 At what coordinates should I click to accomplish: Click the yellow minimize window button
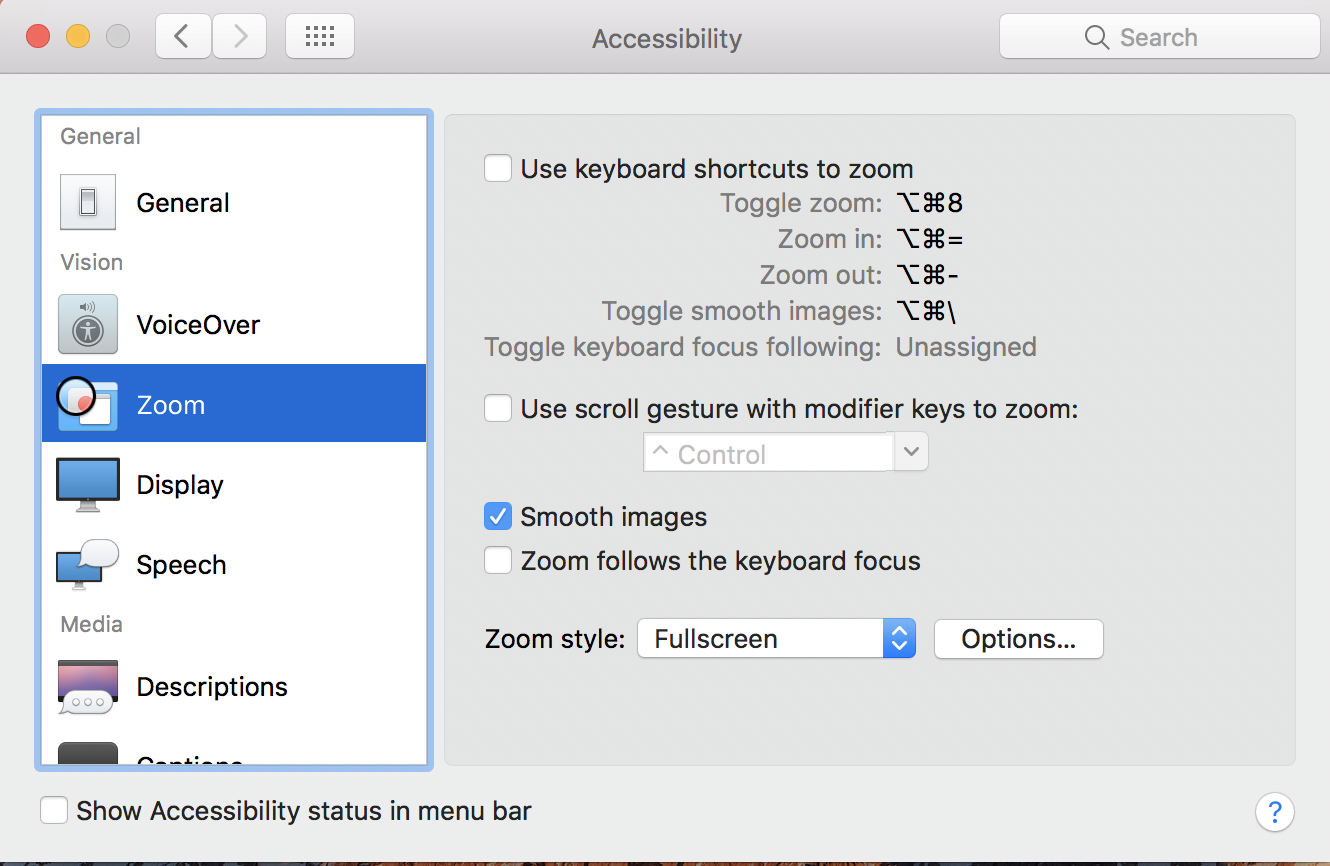coord(78,37)
